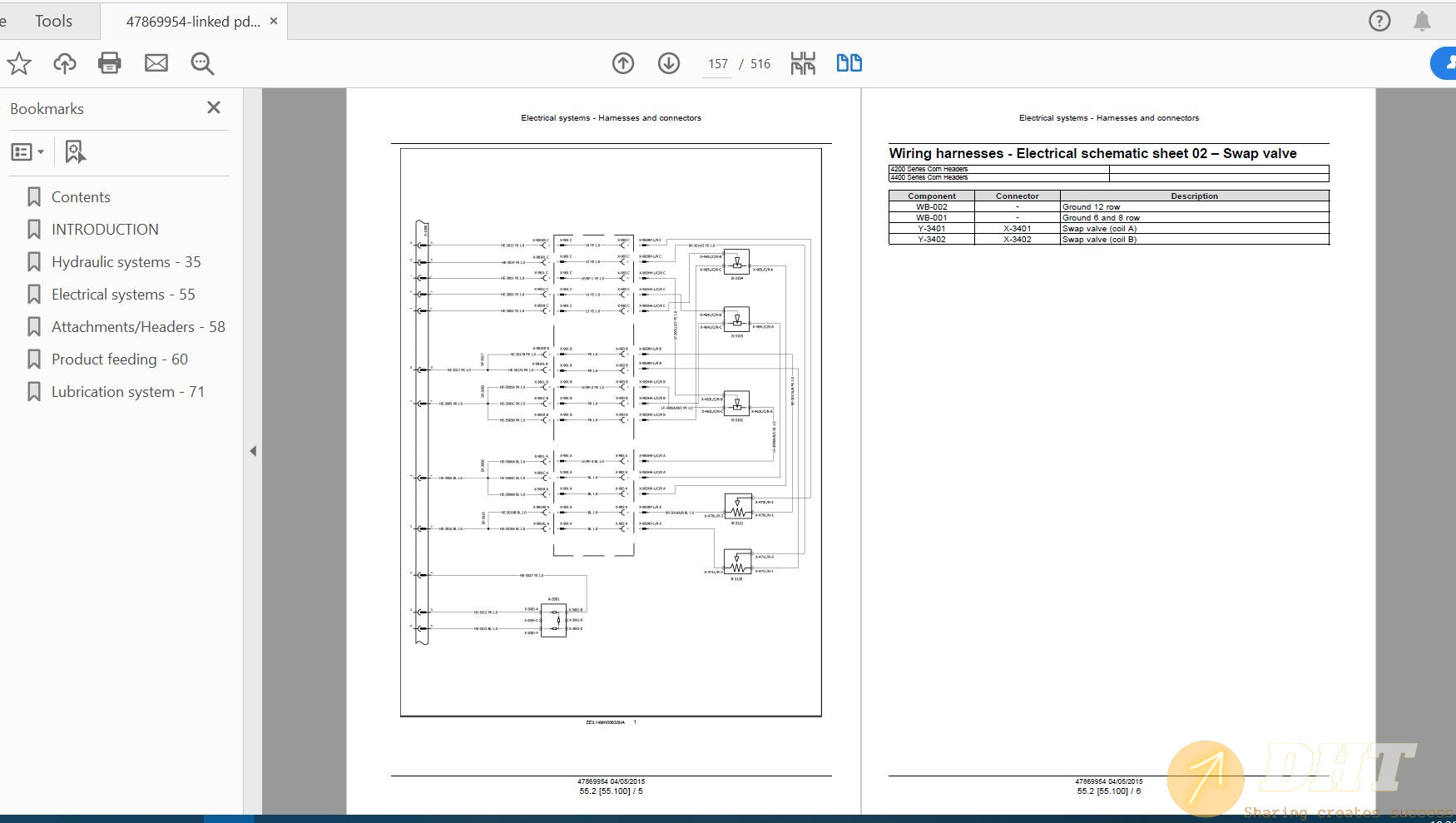Go to previous page with up arrow
1456x823 pixels.
coord(623,63)
